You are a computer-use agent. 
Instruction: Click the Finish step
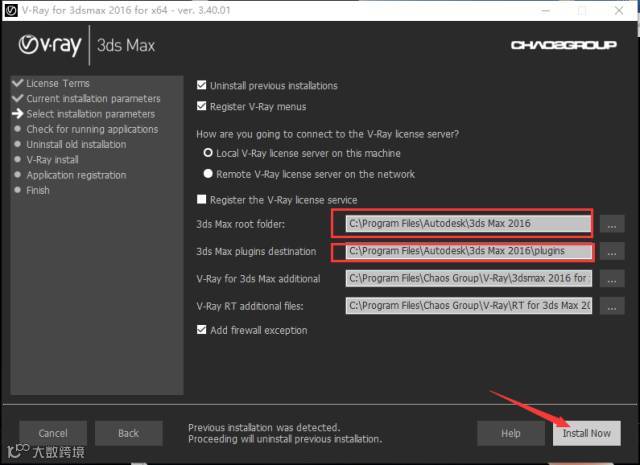tap(38, 190)
